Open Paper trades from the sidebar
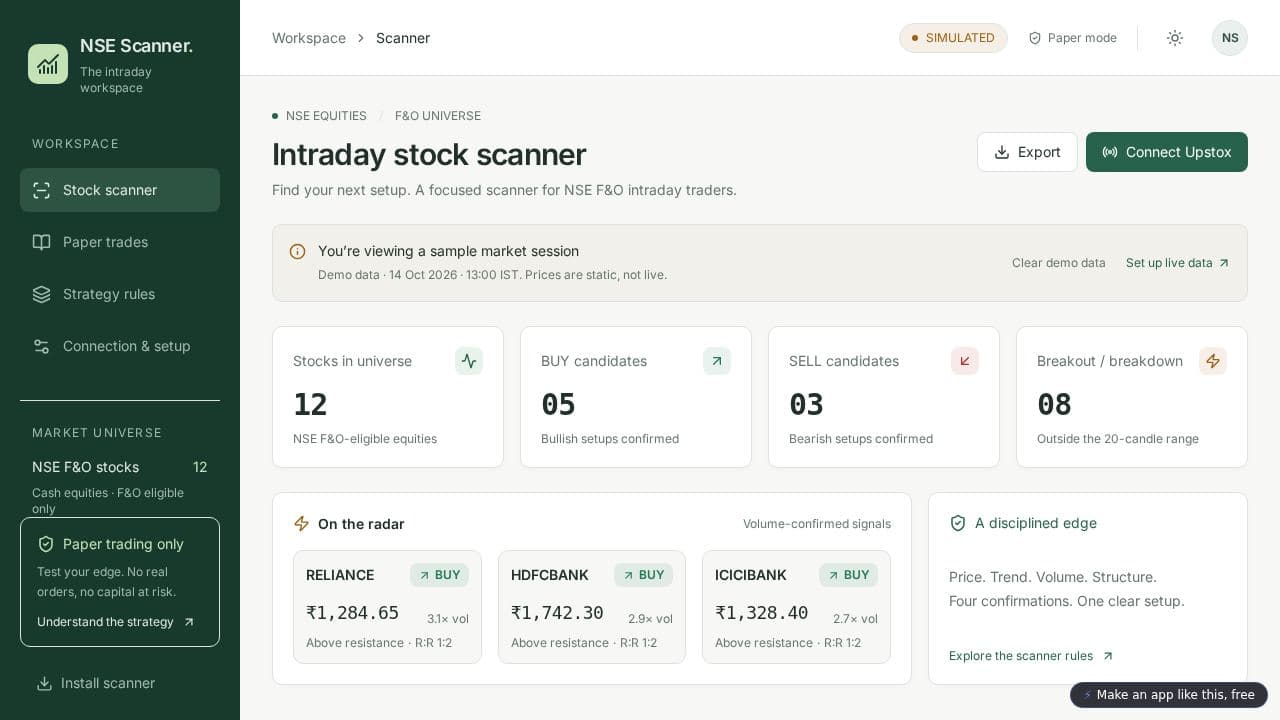 (x=120, y=242)
